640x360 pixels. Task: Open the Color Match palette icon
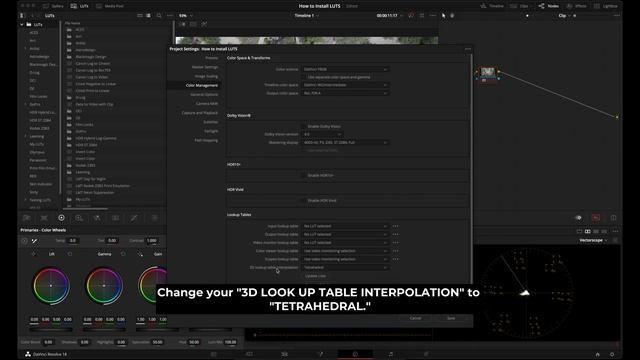tap(44, 218)
